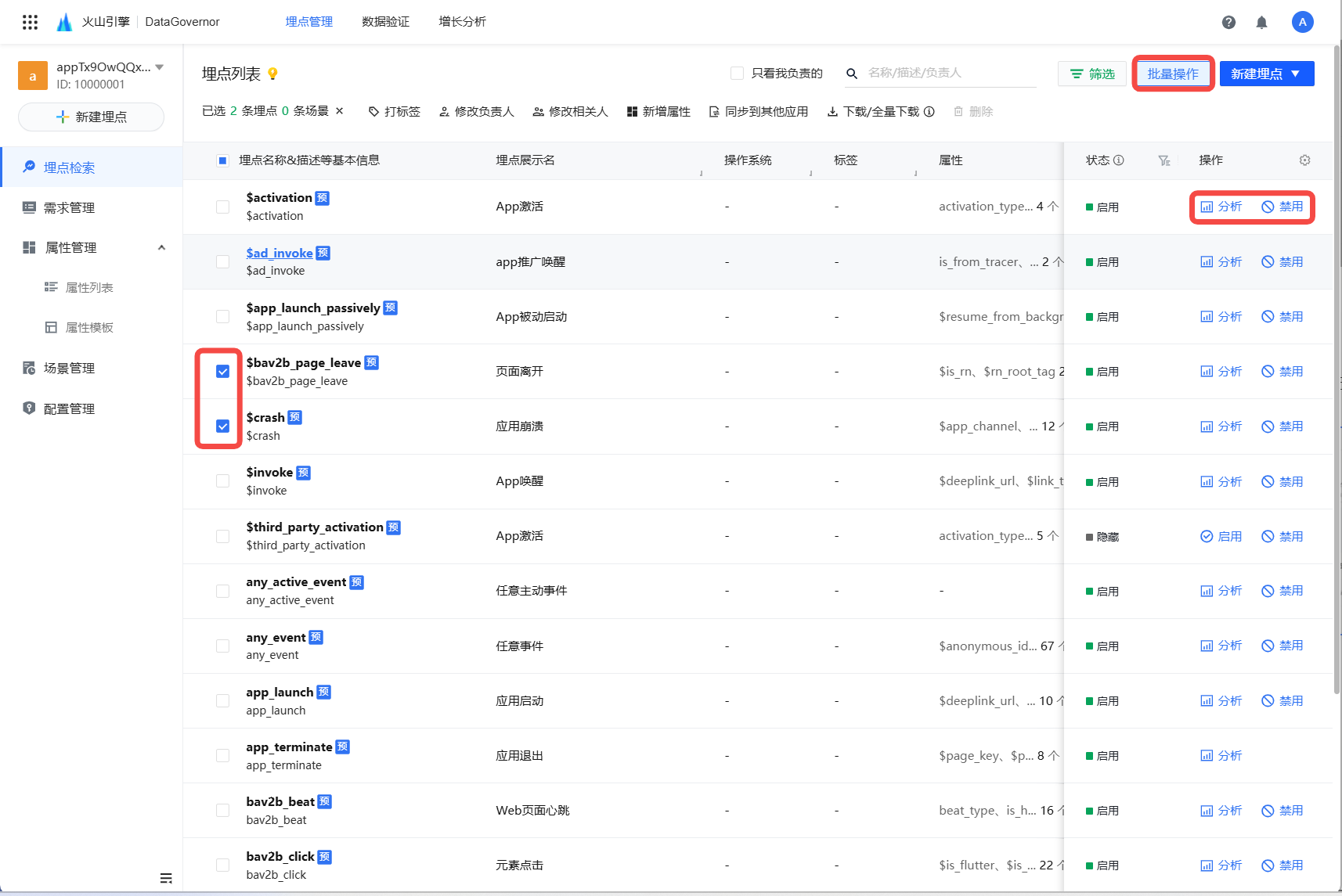The width and height of the screenshot is (1342, 896).
Task: Click the 新增属性 action
Action: pyautogui.click(x=658, y=111)
